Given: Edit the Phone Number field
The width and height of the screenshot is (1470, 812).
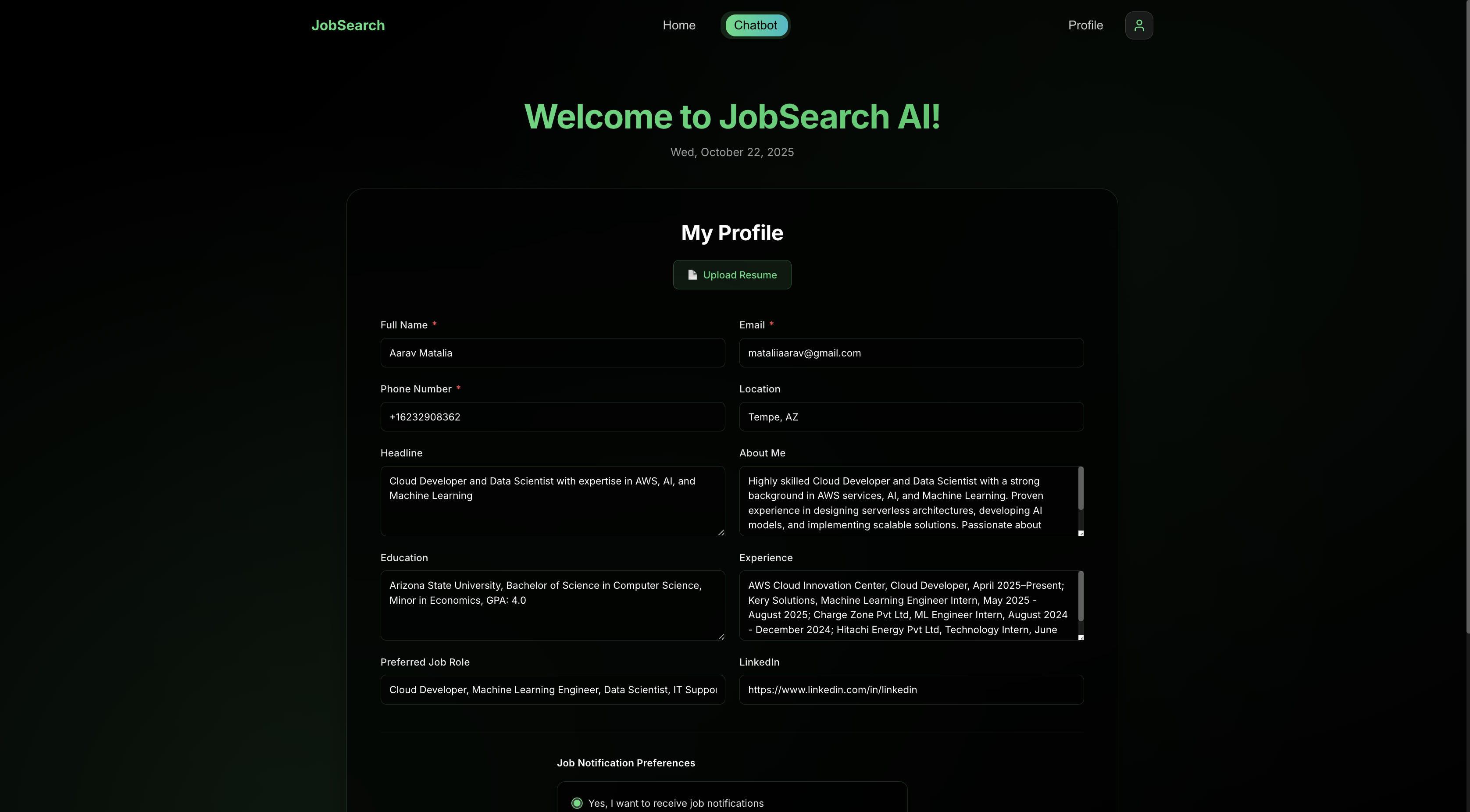Looking at the screenshot, I should (x=553, y=417).
